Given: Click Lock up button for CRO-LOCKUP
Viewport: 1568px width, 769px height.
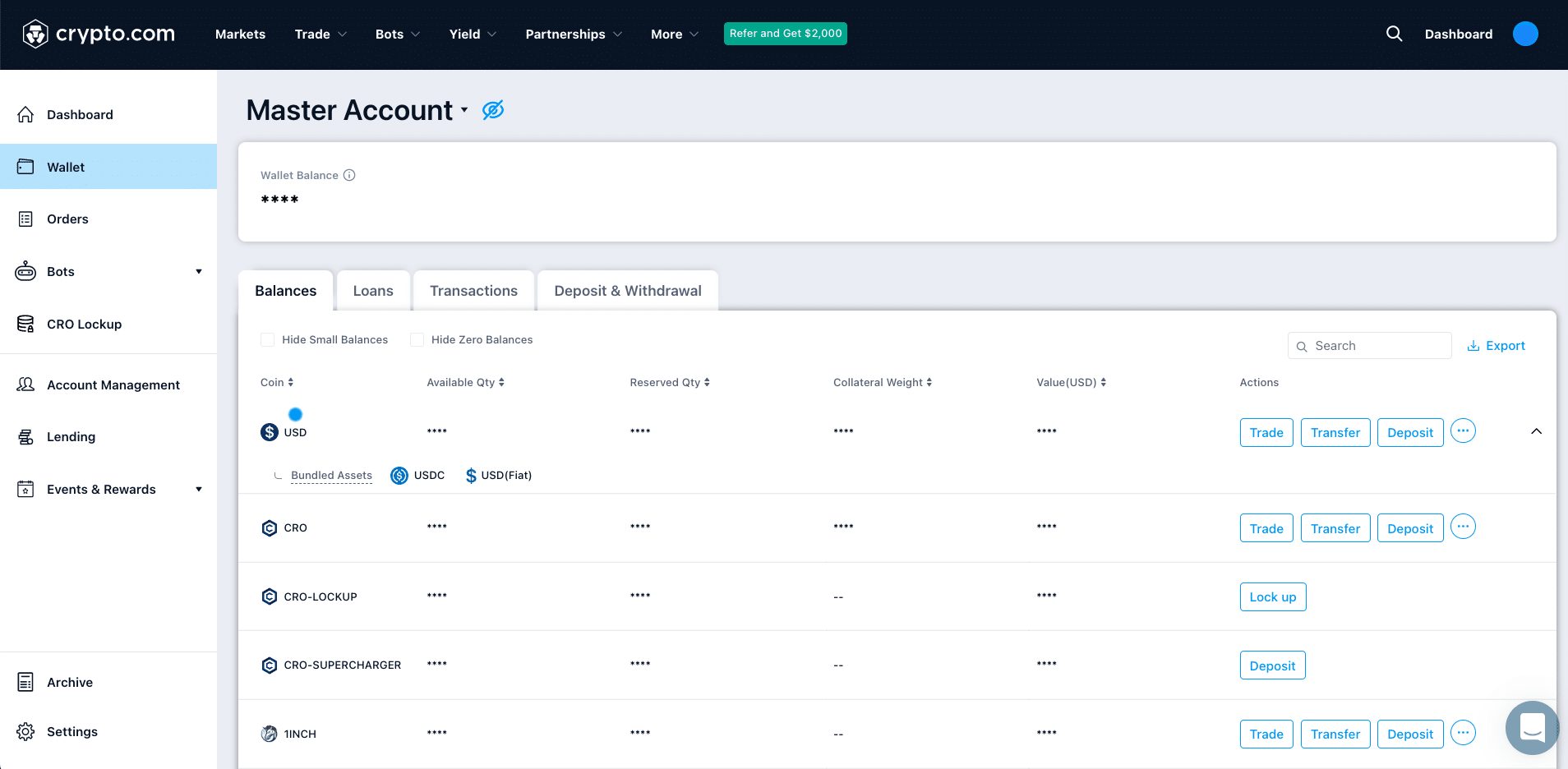Looking at the screenshot, I should point(1273,597).
